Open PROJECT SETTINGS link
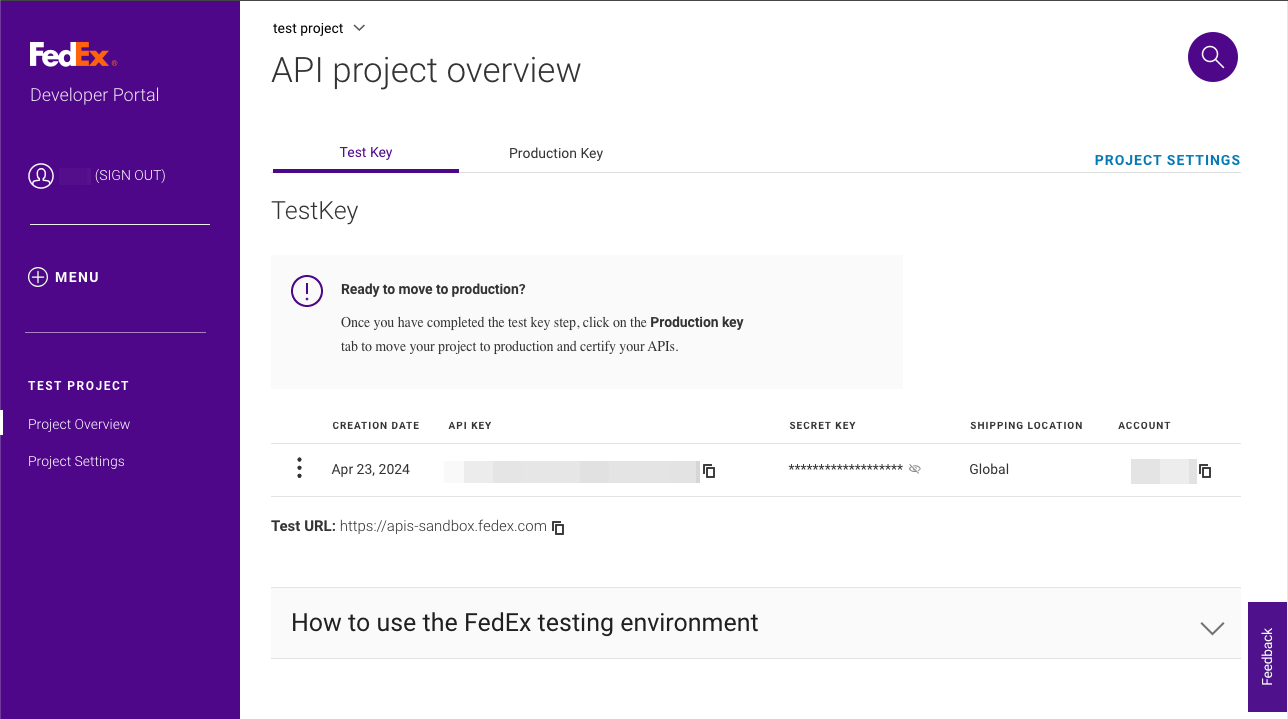Screen dimensions: 1288x719 click(x=1167, y=160)
